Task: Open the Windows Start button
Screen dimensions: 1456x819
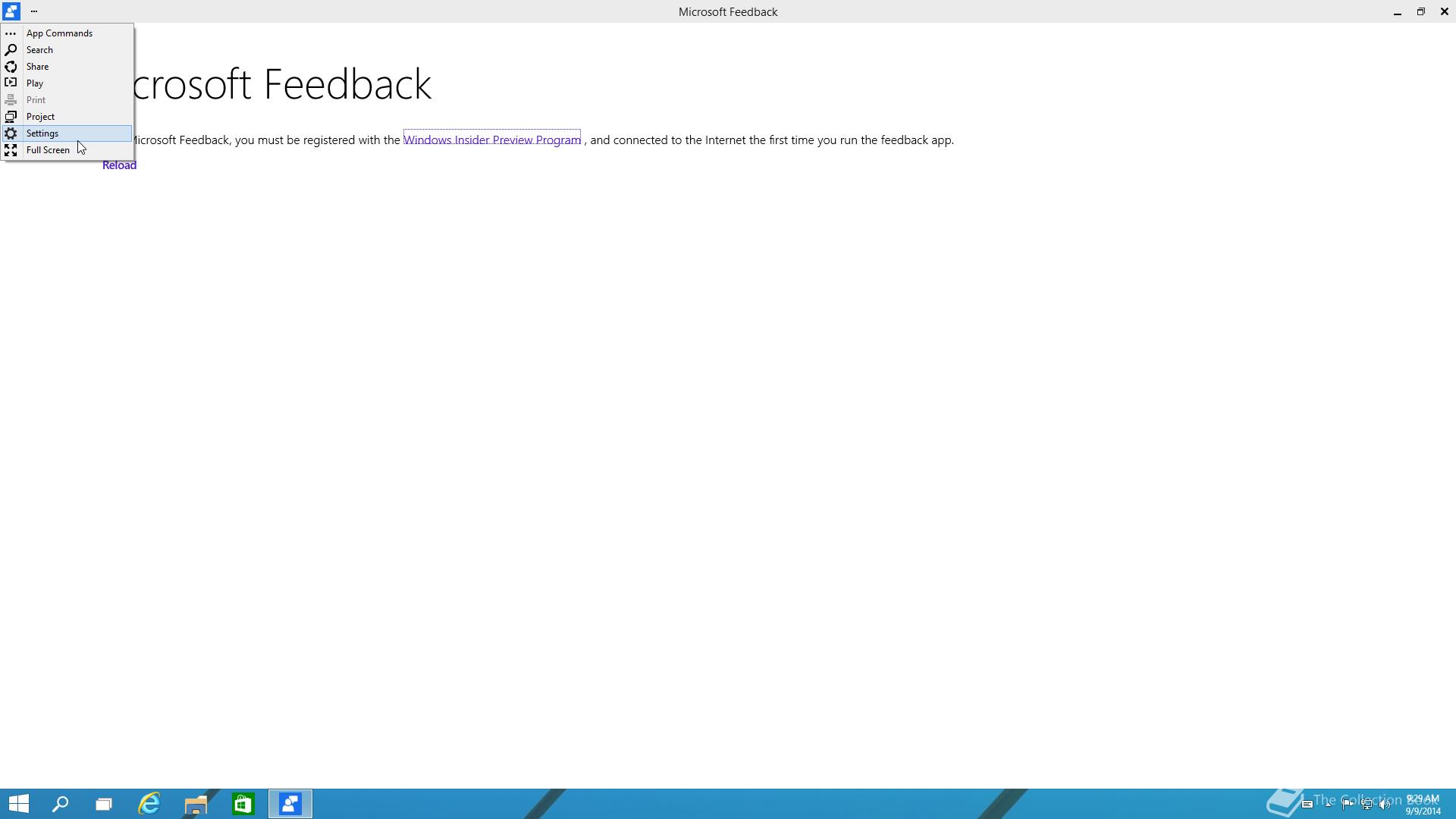Action: click(x=19, y=804)
